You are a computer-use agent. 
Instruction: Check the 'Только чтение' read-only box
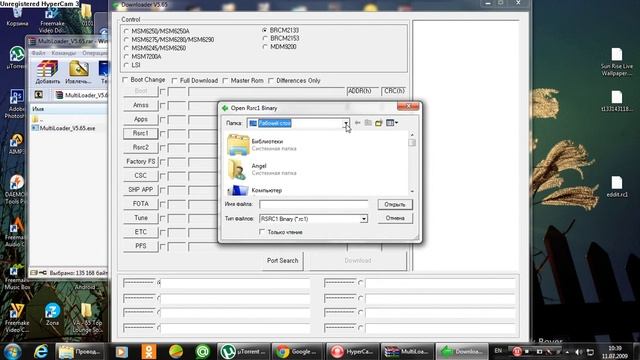262,232
